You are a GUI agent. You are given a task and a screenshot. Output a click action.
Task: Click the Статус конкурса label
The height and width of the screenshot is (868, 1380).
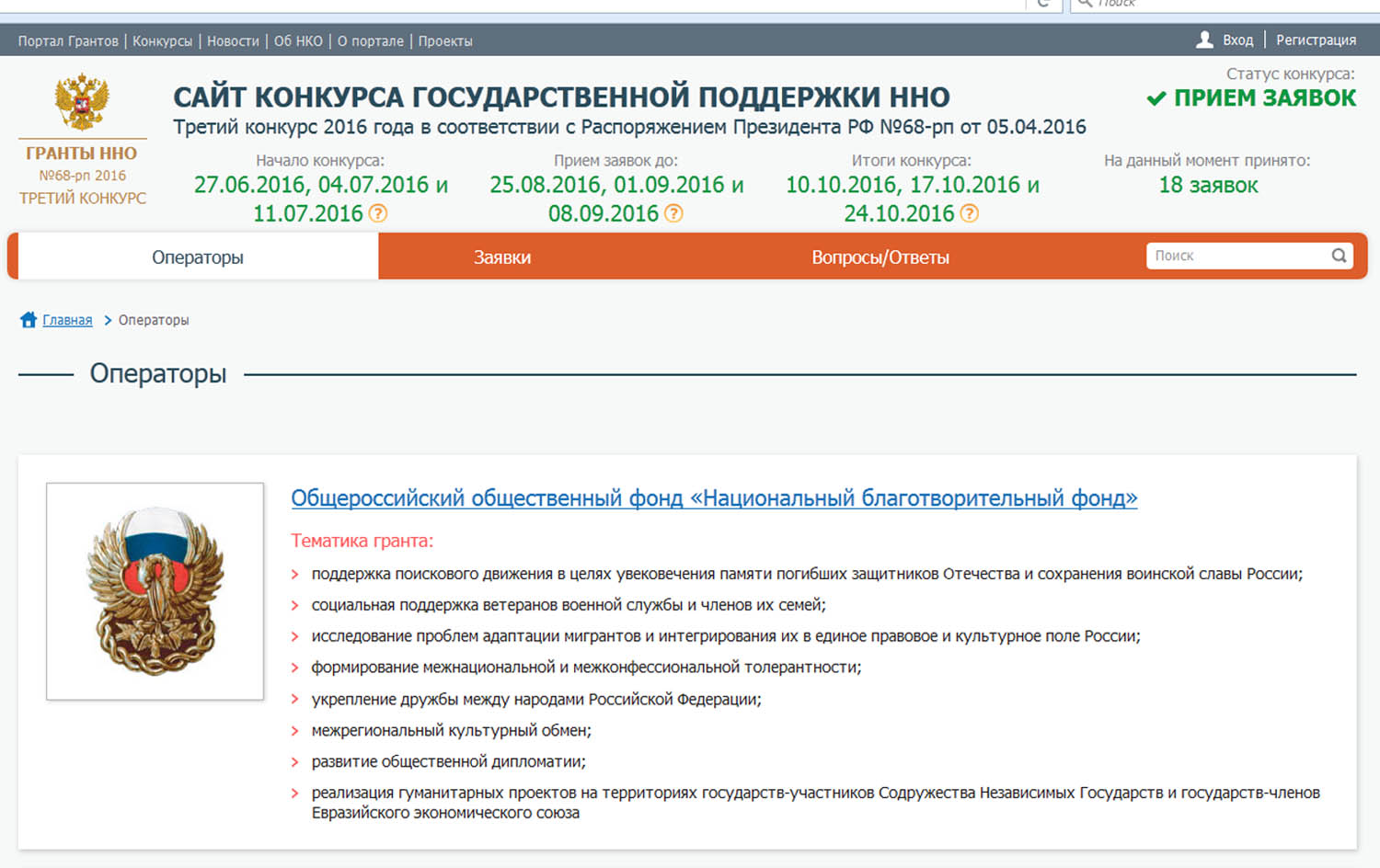(x=1290, y=74)
